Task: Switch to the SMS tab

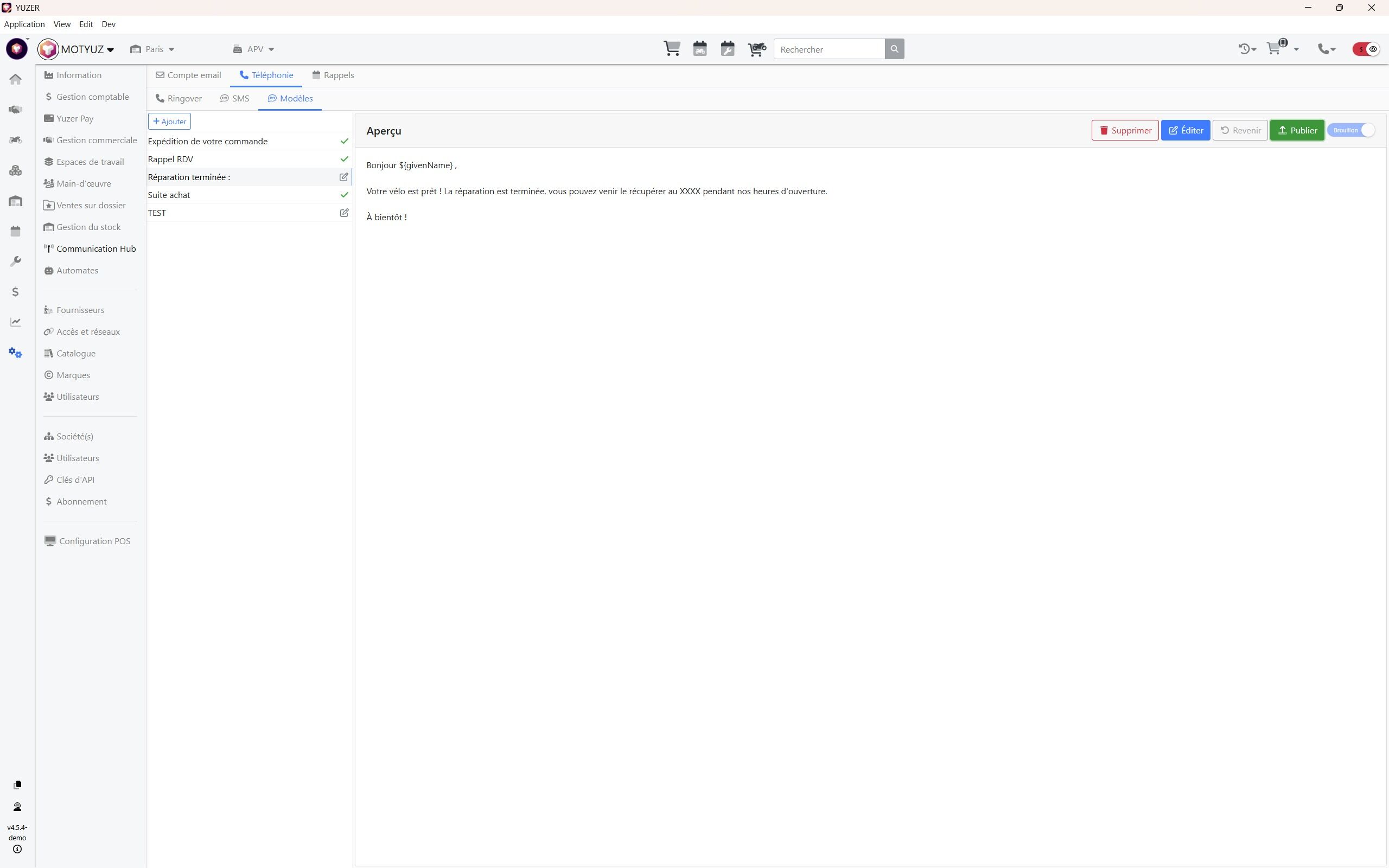Action: 235,99
